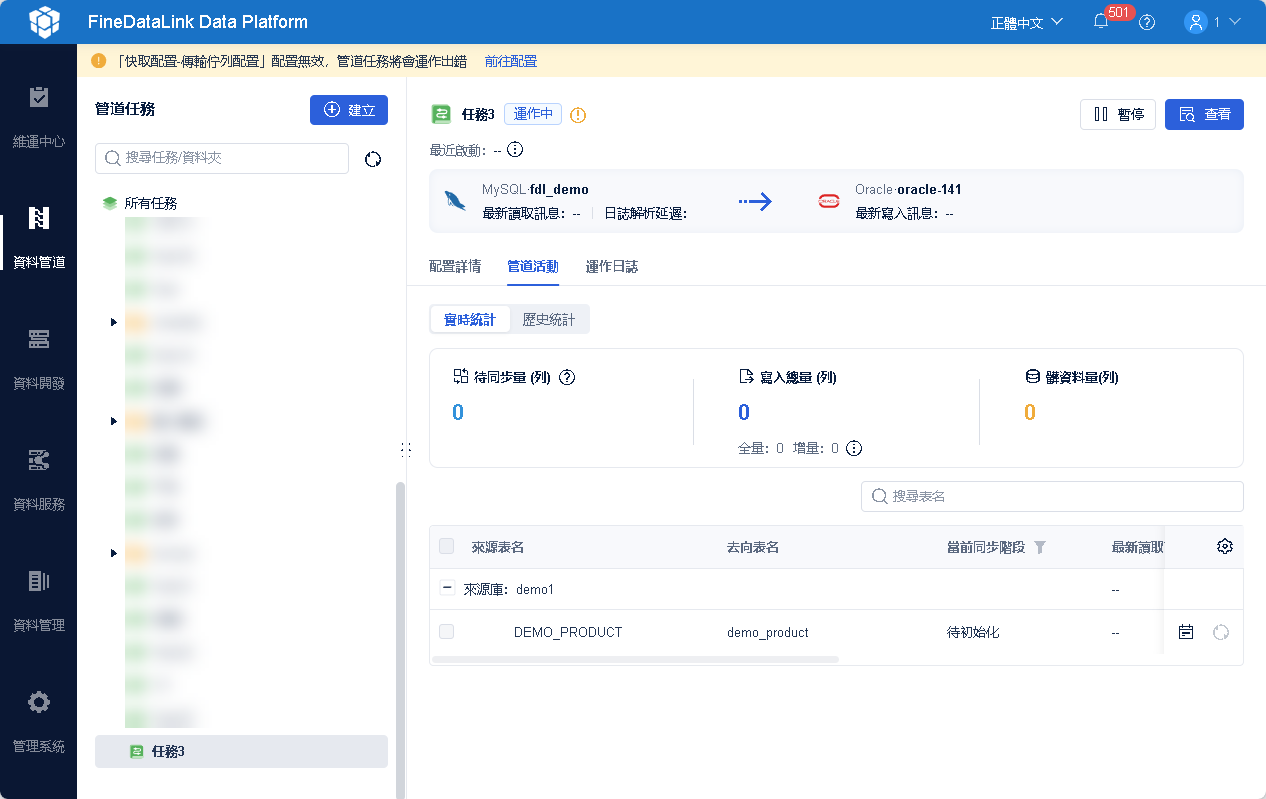Image resolution: width=1266 pixels, height=799 pixels.
Task: Open the notifications bell icon
Action: click(1101, 22)
